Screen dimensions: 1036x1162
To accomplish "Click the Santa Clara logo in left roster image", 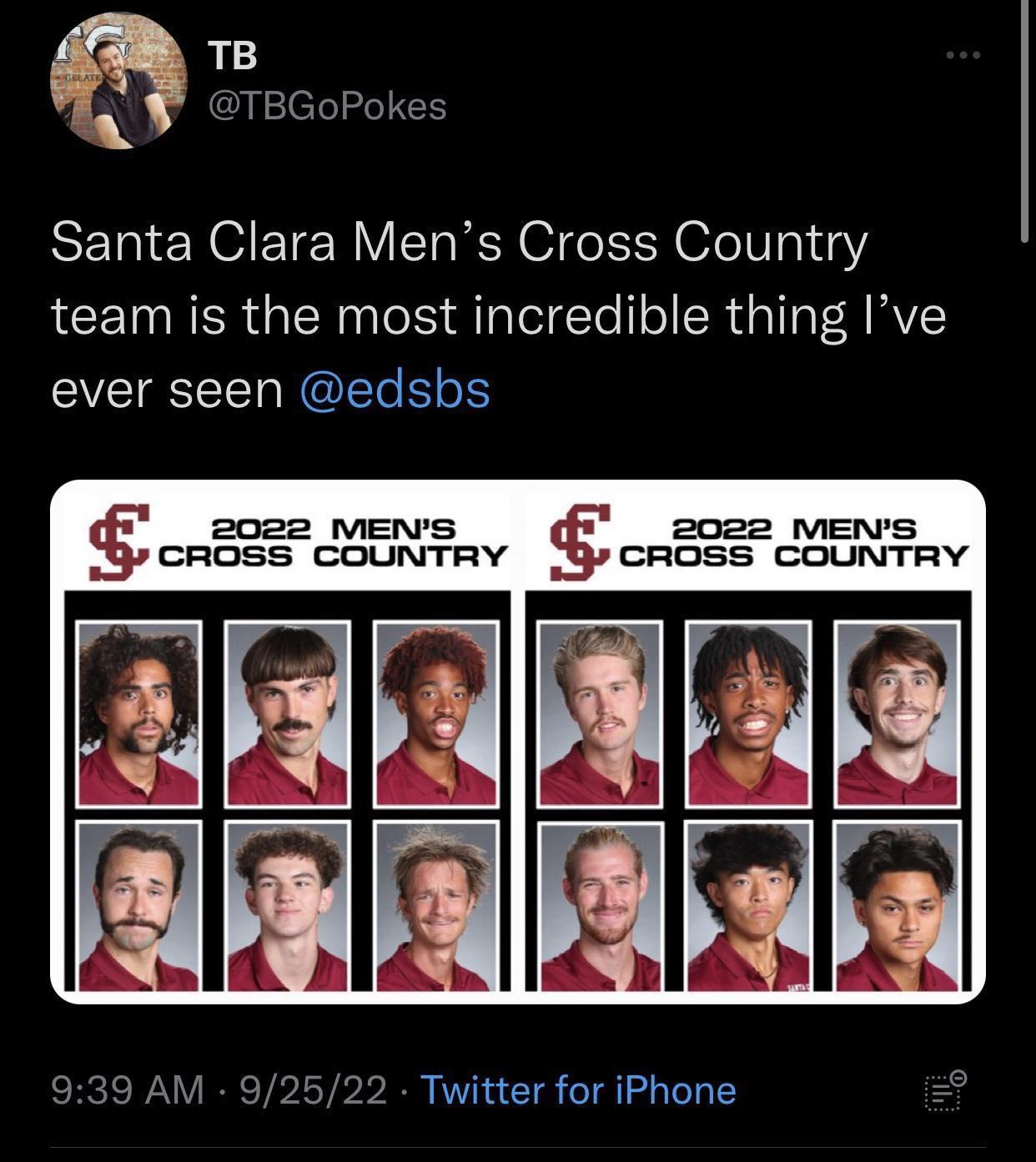I will click(x=119, y=542).
